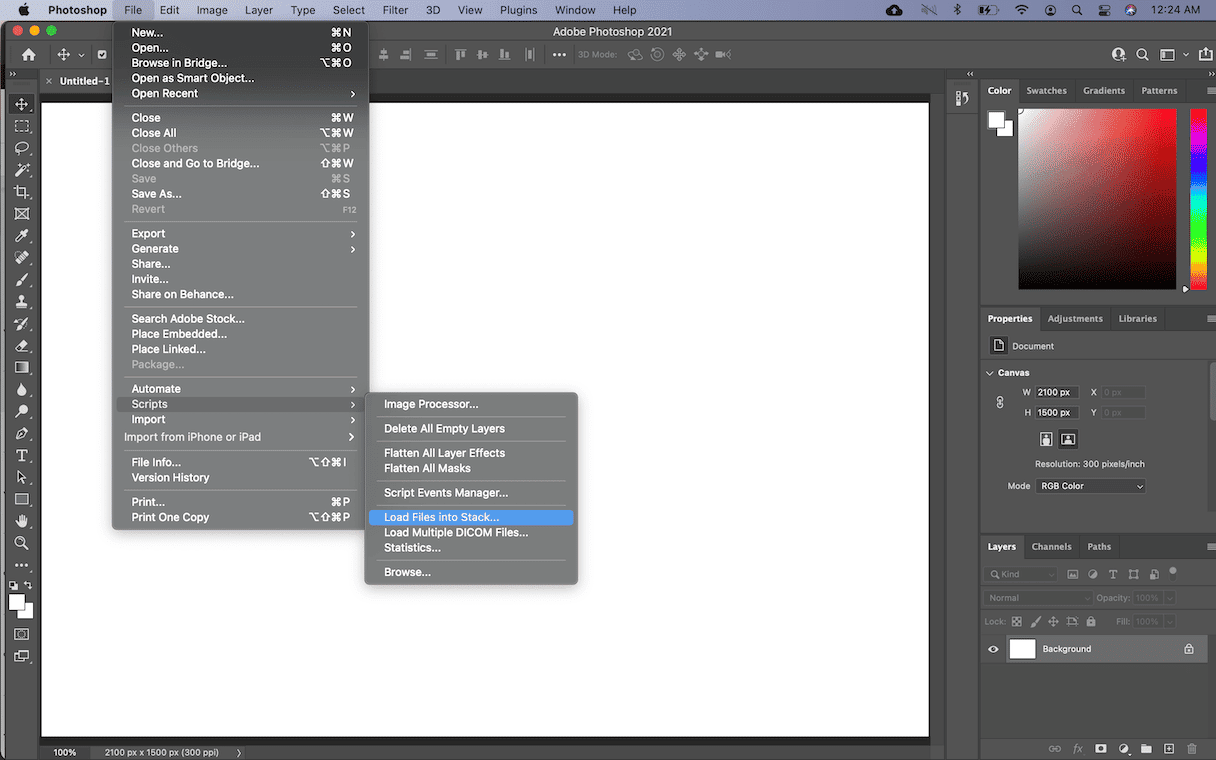Toggle Quick Mask mode icon
The image size is (1216, 760).
pyautogui.click(x=22, y=634)
